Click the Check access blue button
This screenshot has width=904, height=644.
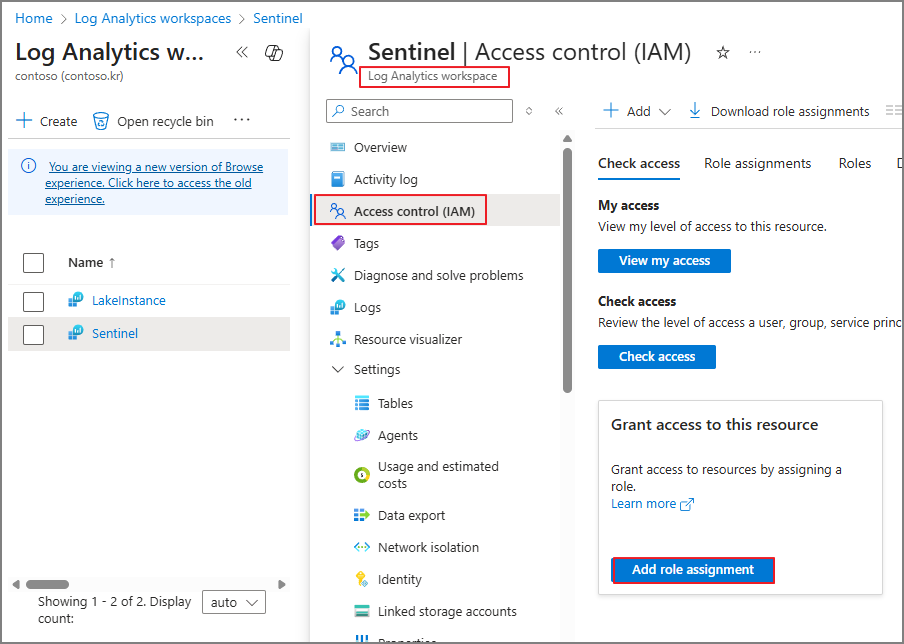(657, 357)
